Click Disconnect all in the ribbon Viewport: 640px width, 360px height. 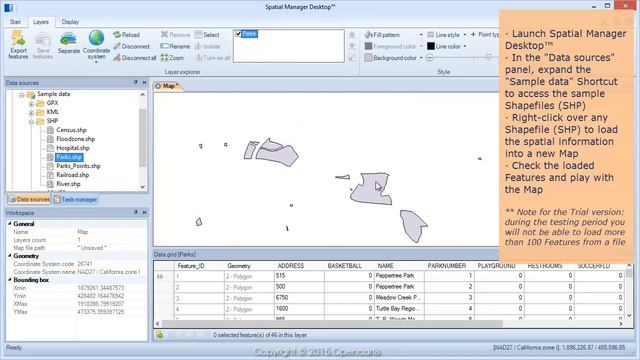click(x=135, y=58)
